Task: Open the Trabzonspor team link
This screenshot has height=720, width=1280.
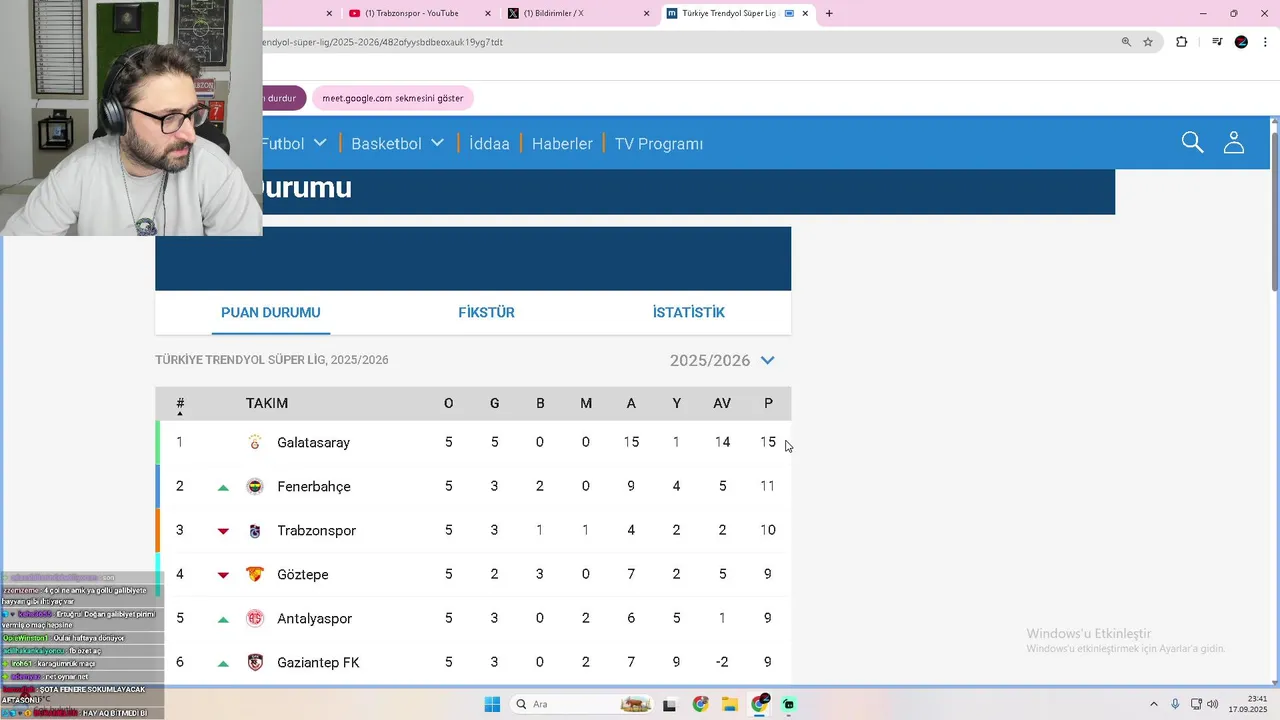Action: pos(316,530)
